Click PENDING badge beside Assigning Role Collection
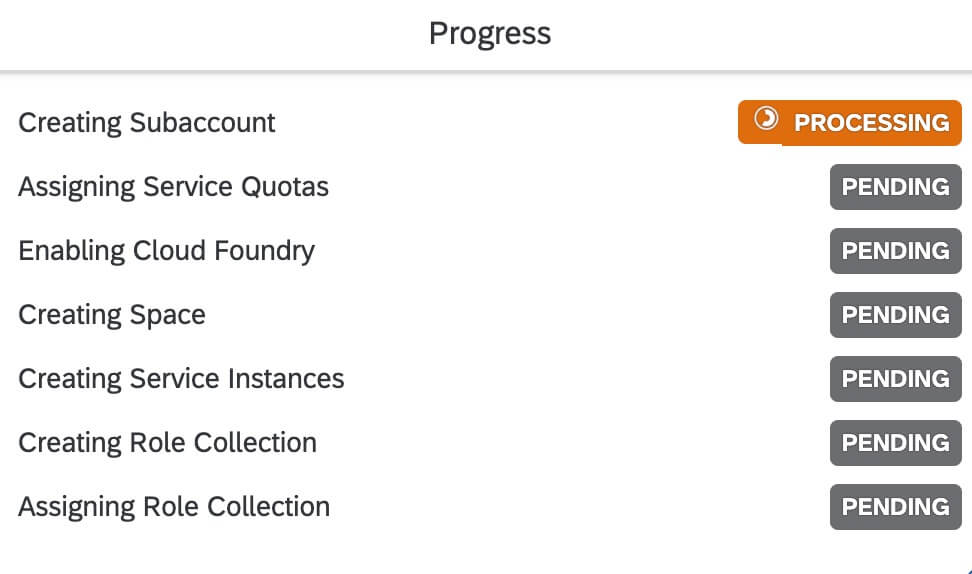Viewport: 972px width, 574px height. [896, 506]
